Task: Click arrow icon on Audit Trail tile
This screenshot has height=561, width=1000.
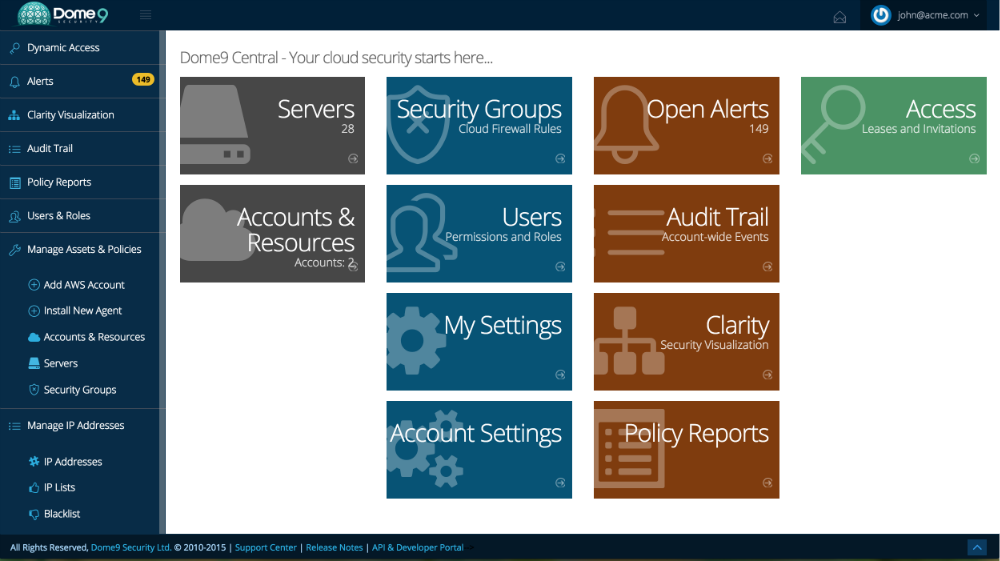Action: tap(767, 266)
